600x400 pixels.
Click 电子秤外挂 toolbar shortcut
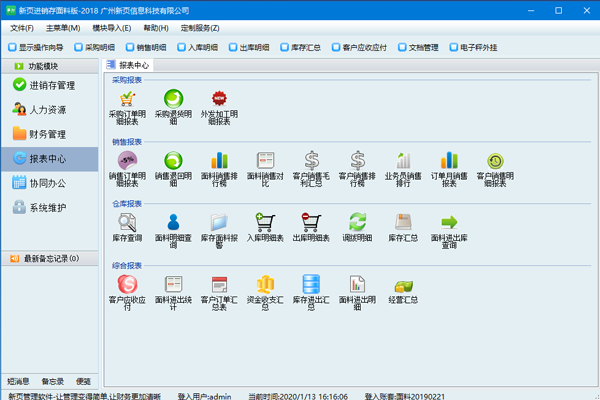click(x=474, y=47)
